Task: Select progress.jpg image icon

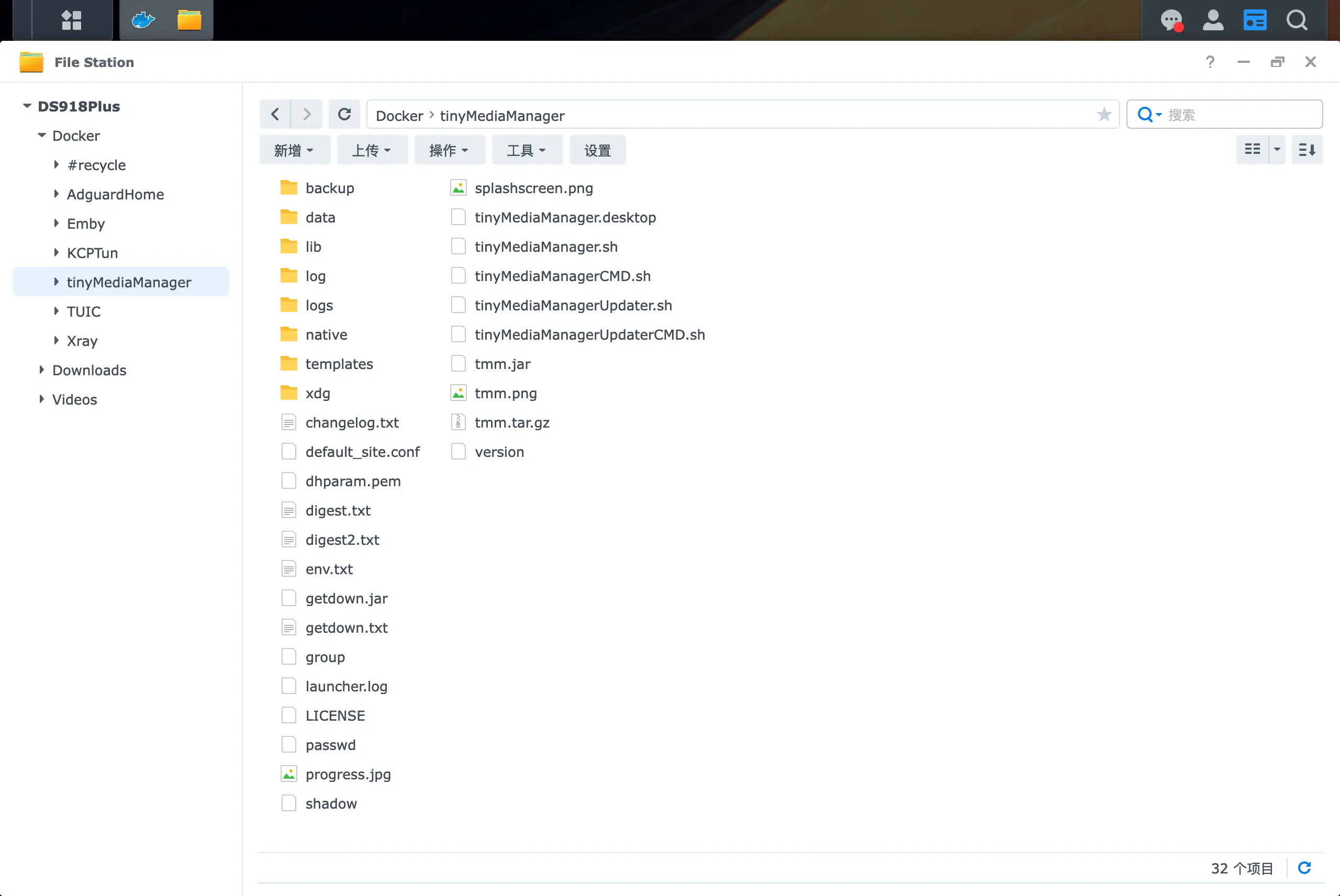Action: [289, 774]
